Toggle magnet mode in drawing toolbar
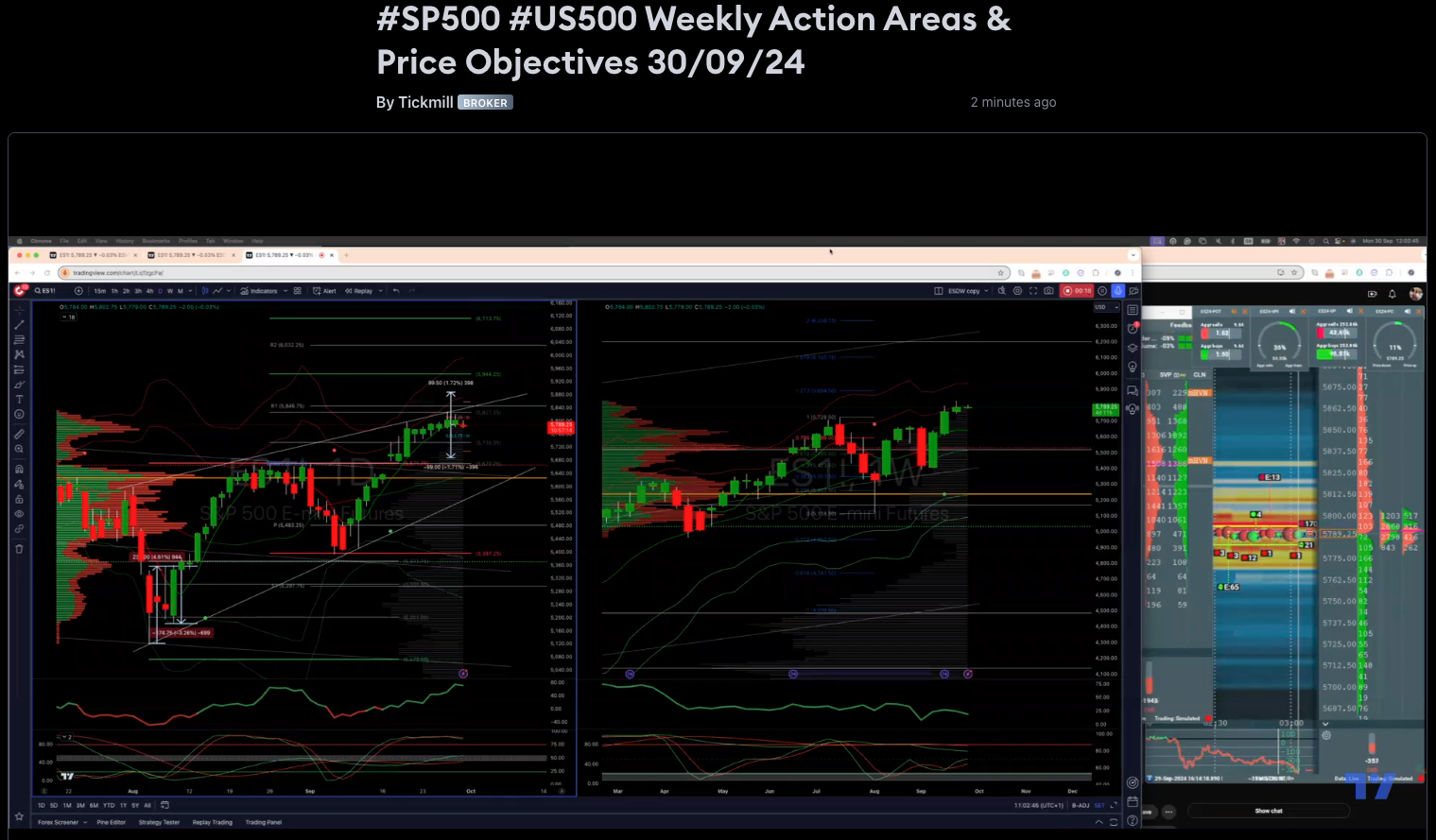1436x840 pixels. (19, 469)
